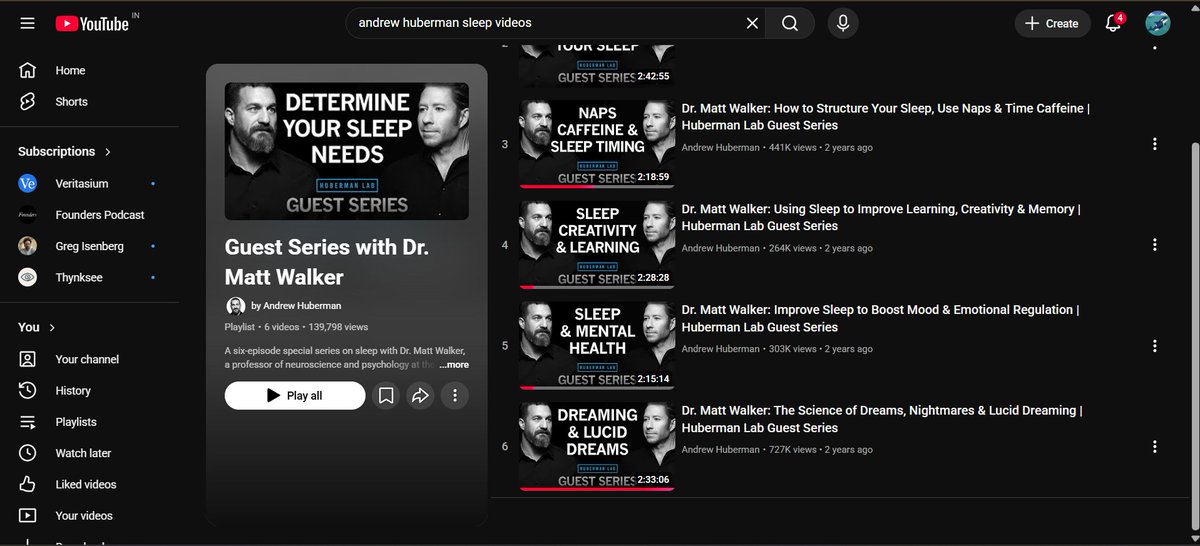The image size is (1200, 546).
Task: Click the search magnifier button
Action: pyautogui.click(x=790, y=23)
